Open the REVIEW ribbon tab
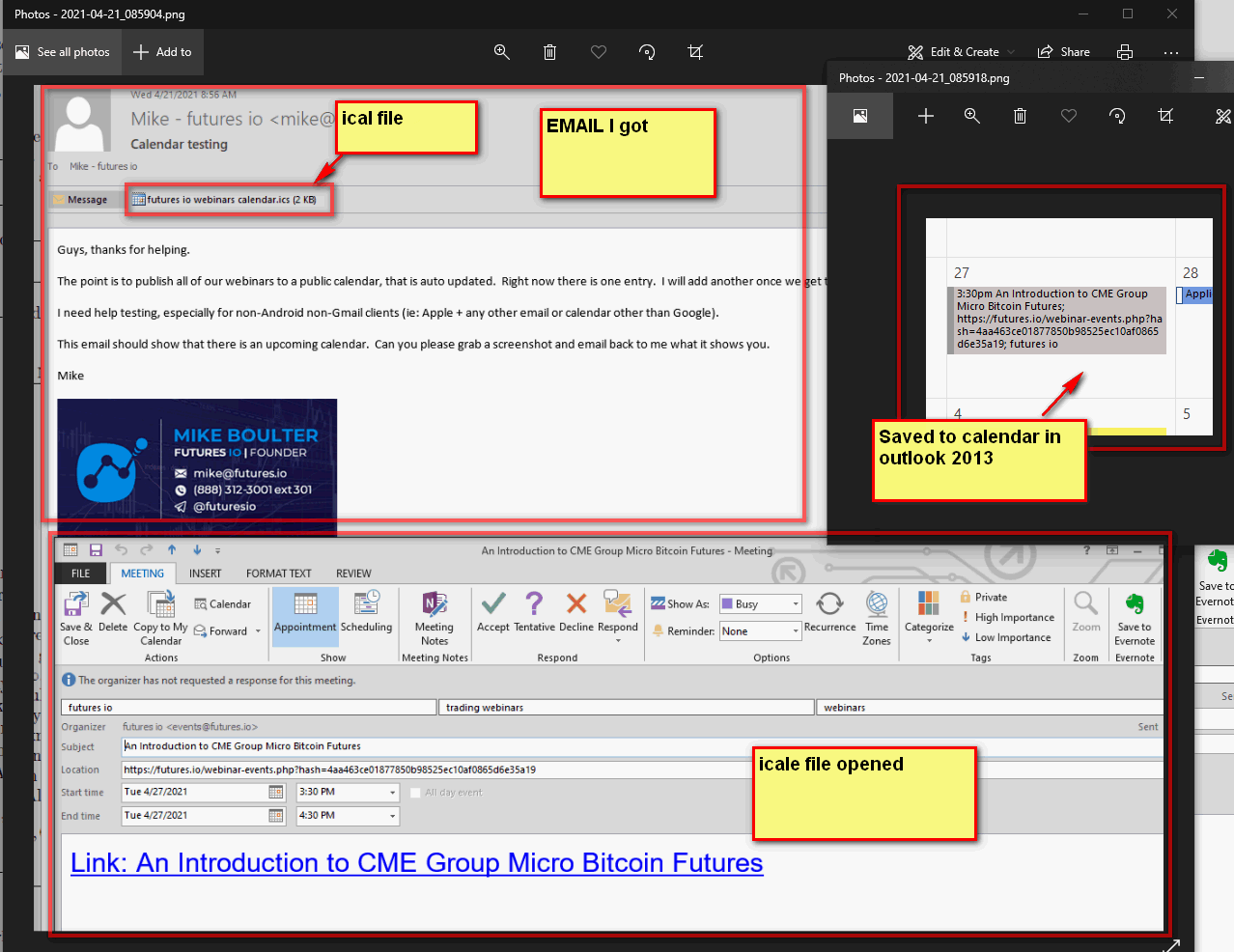 tap(353, 574)
